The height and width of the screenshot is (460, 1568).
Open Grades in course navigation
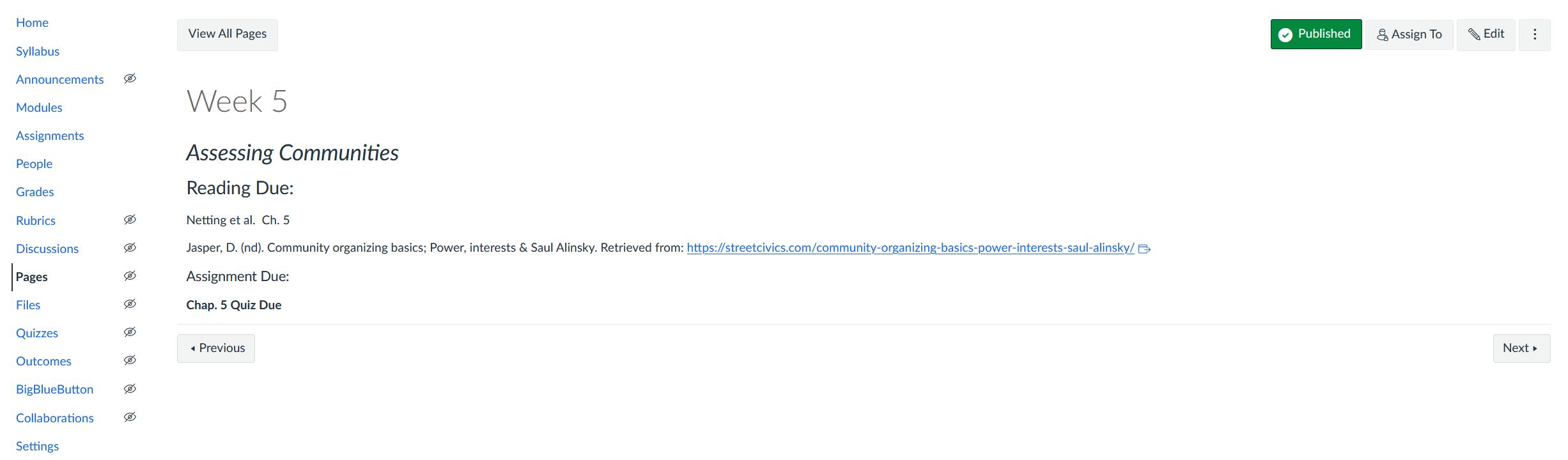click(x=35, y=192)
